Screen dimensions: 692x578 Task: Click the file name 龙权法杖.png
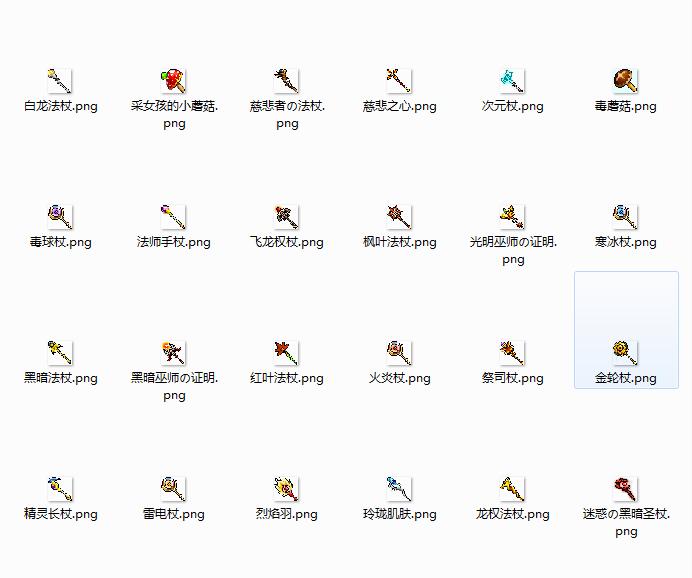512,514
